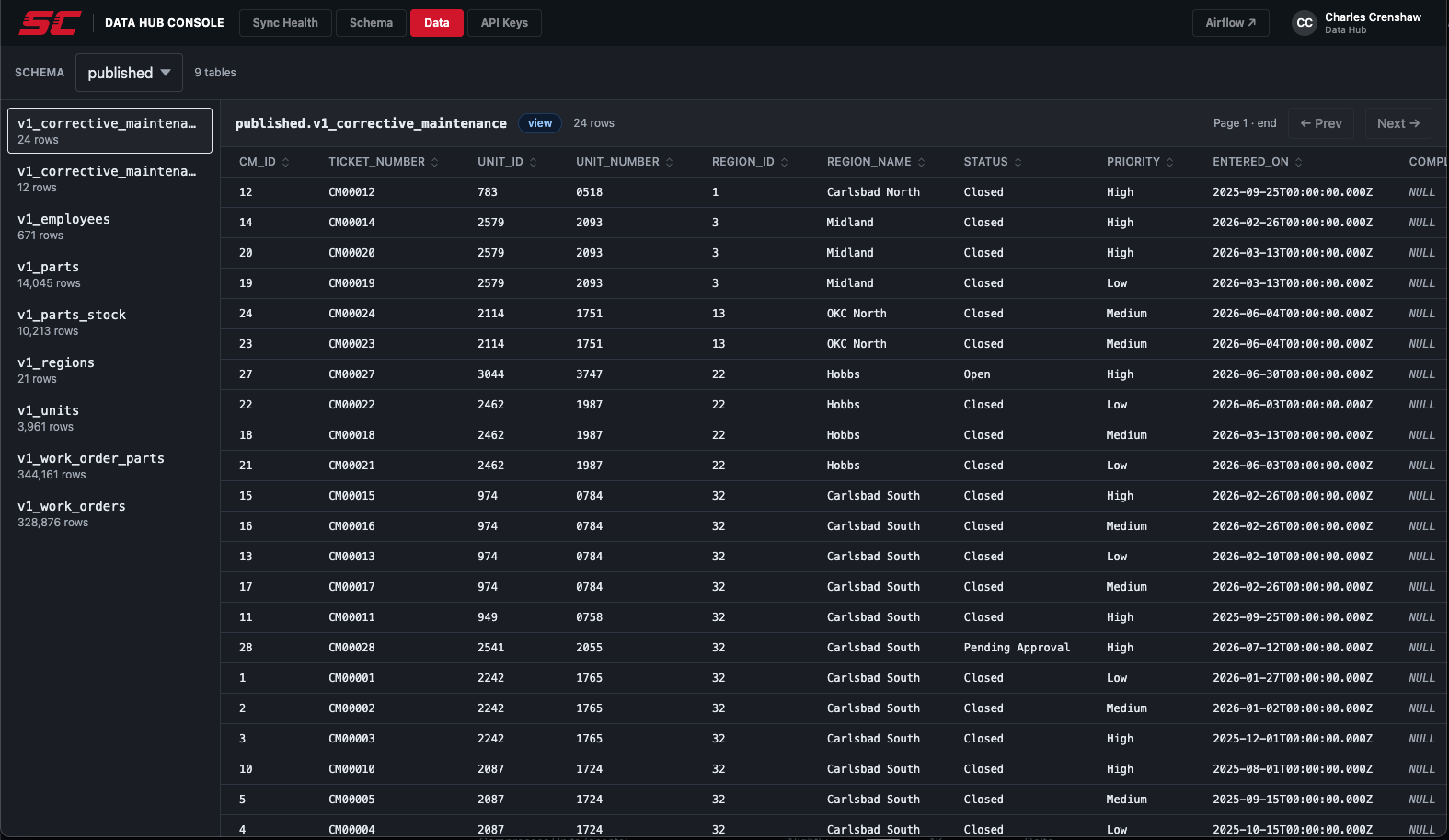Sort by REGION_ID column arrows

(785, 162)
